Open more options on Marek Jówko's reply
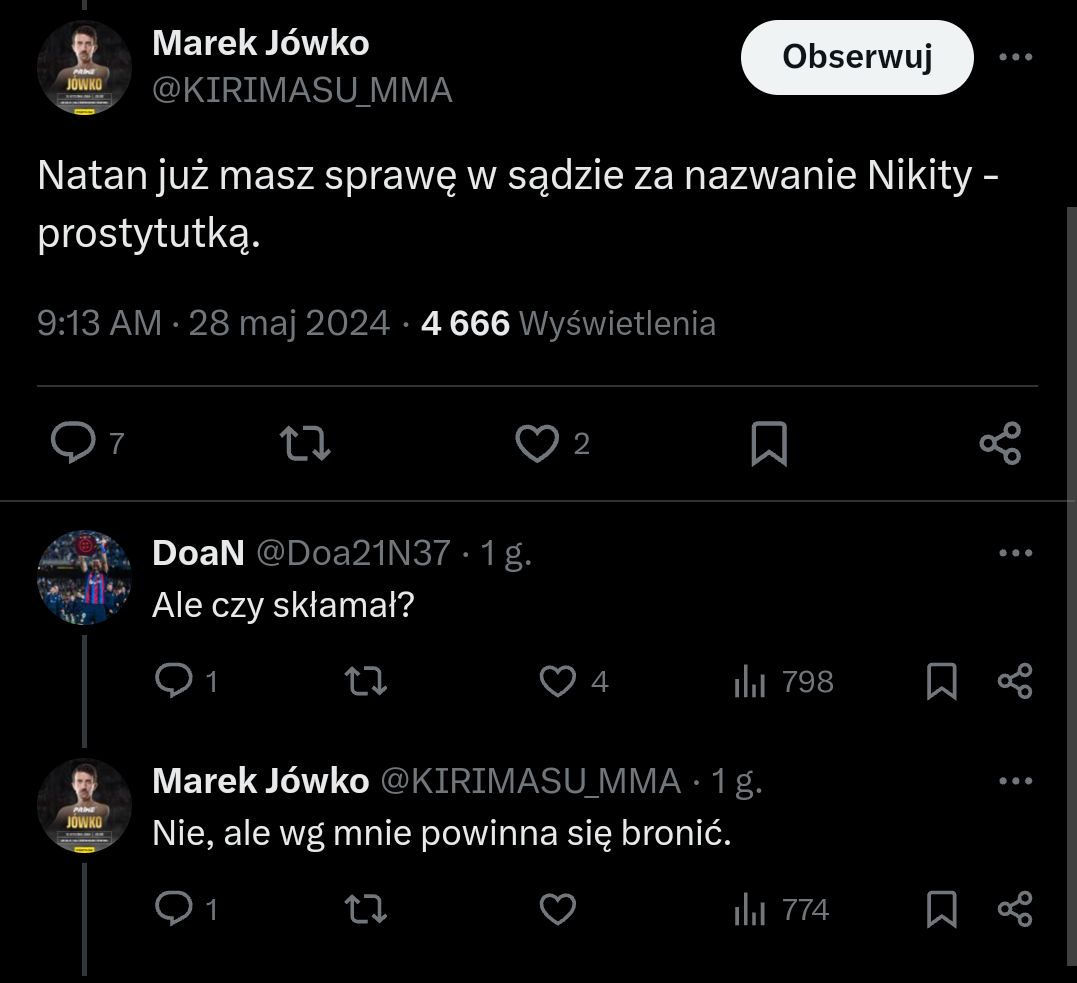This screenshot has height=983, width=1077. (x=1016, y=781)
